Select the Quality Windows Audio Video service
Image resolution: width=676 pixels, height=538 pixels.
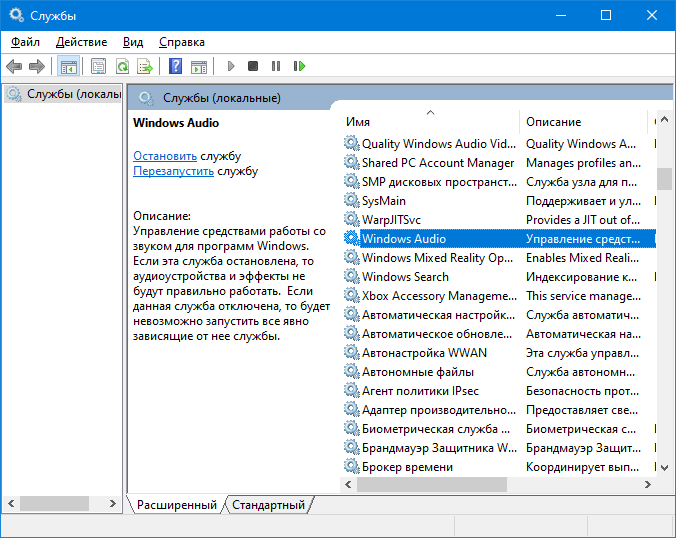tap(499, 144)
